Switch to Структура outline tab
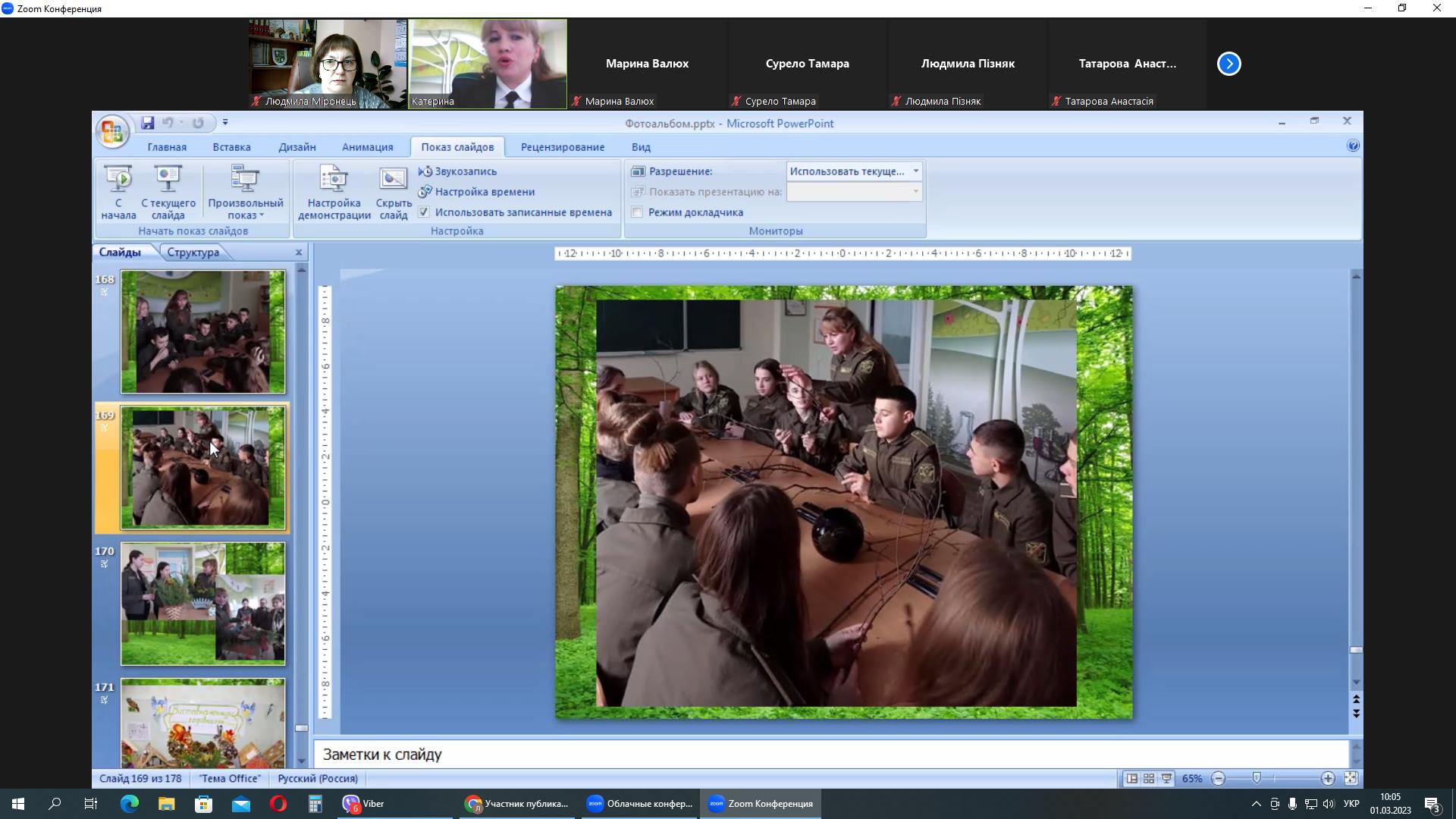This screenshot has height=819, width=1456. (x=193, y=253)
